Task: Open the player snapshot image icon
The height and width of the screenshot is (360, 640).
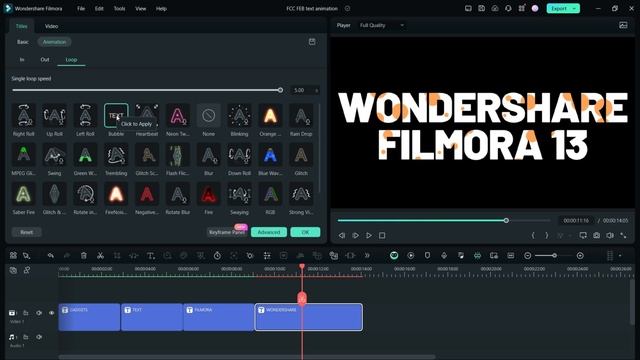Action: click(x=623, y=25)
